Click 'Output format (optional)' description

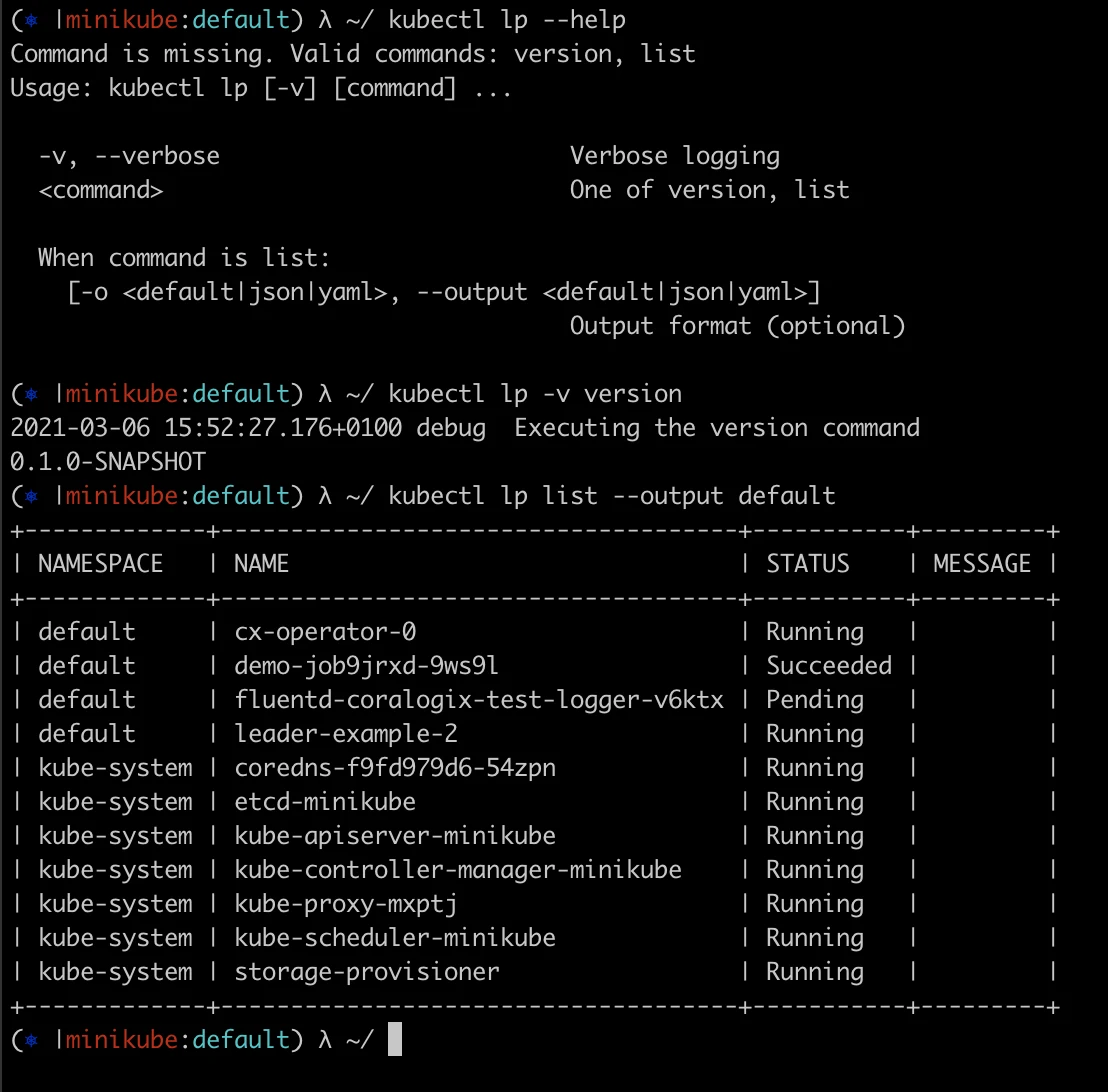[x=737, y=326]
